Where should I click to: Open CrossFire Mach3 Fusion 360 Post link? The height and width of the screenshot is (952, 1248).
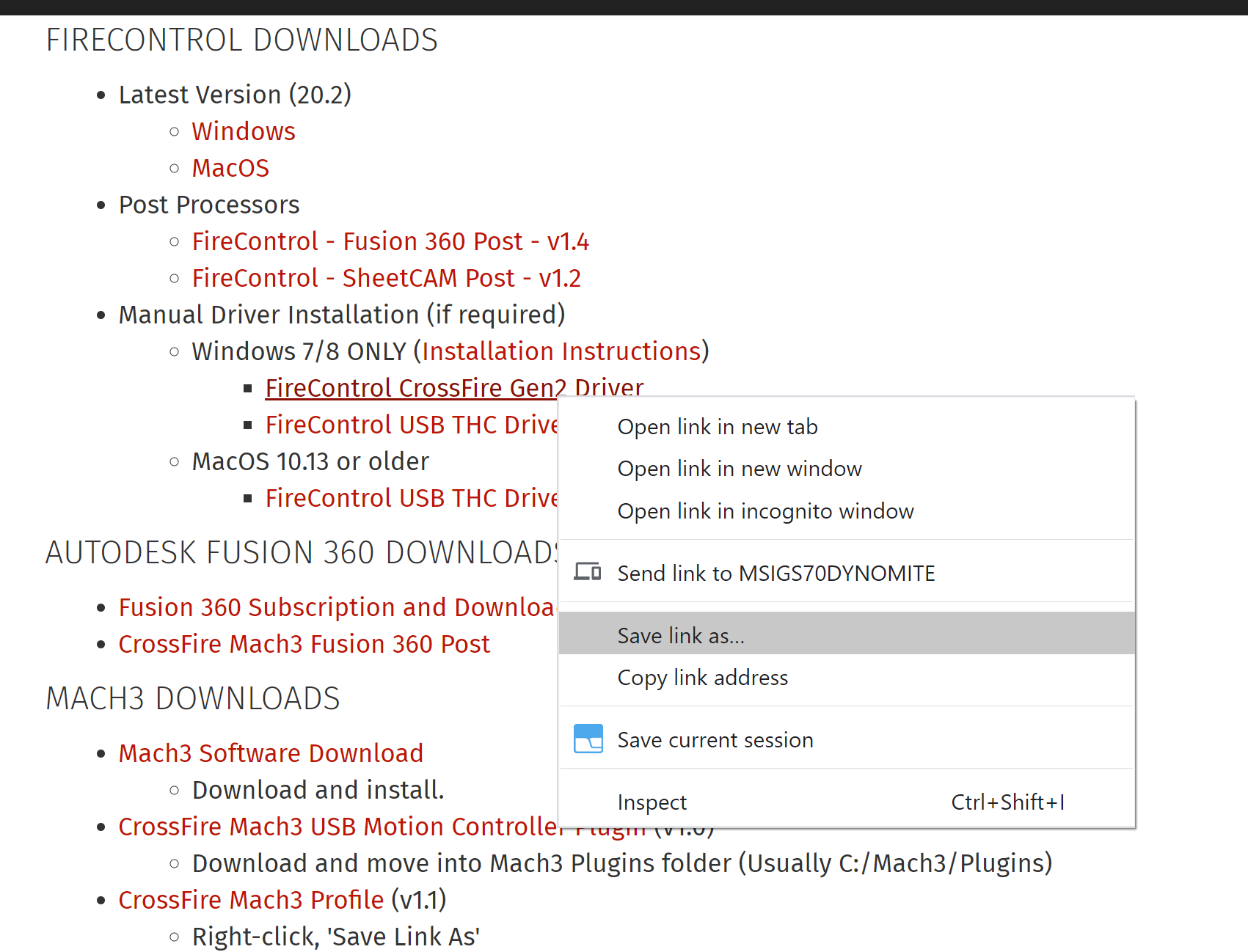coord(304,644)
